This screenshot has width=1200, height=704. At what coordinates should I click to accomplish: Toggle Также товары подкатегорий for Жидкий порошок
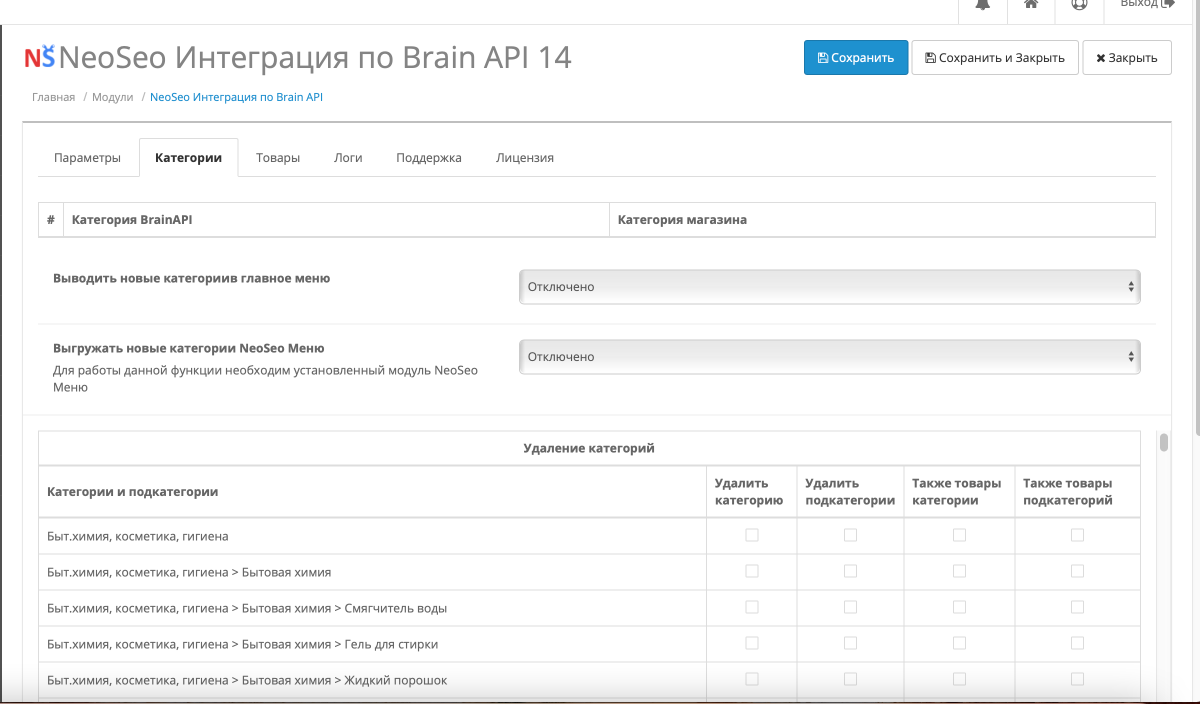click(x=1077, y=680)
